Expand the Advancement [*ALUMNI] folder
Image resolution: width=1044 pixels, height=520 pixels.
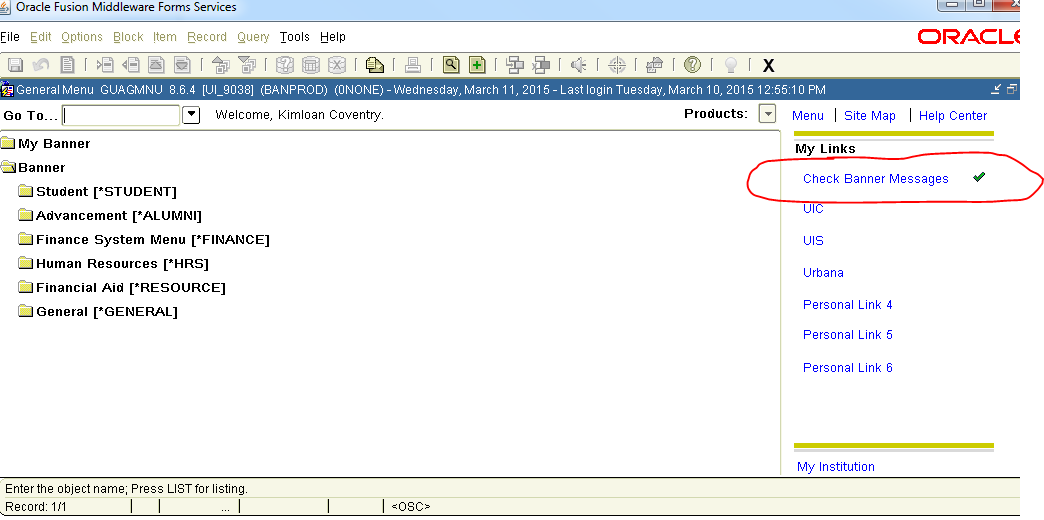[26, 216]
